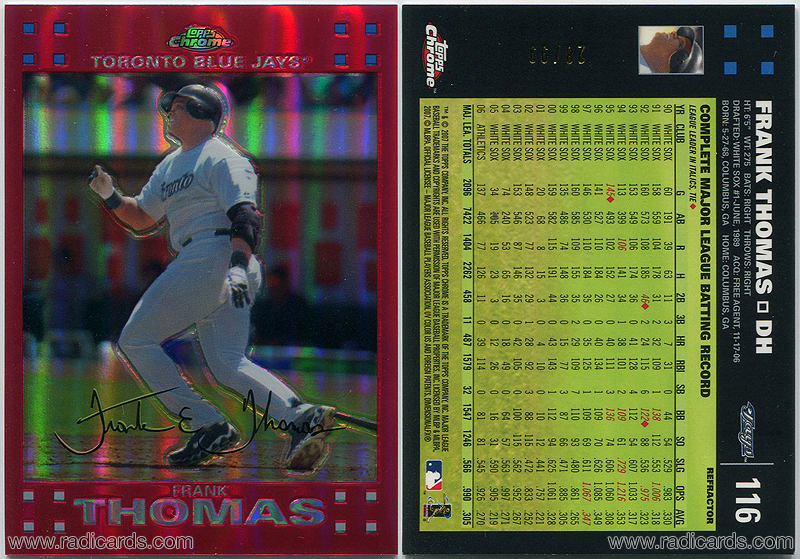The image size is (800, 559).
Task: Click the card number 116
Action: coord(747,500)
